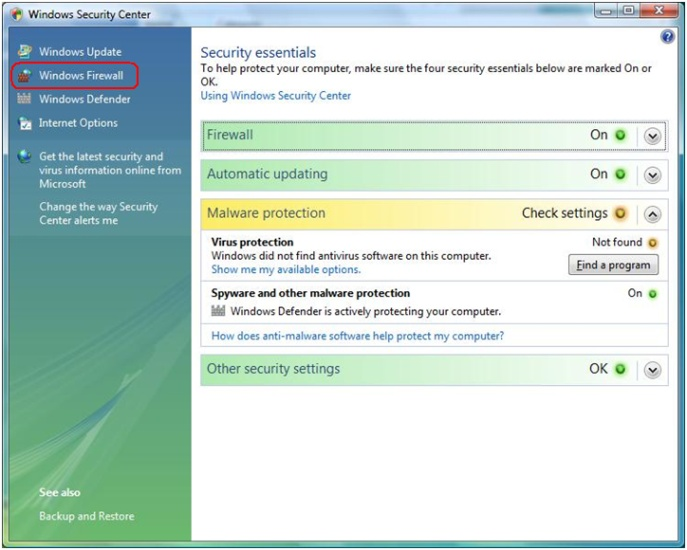
Task: Click the green Other security settings indicator
Action: [x=620, y=369]
